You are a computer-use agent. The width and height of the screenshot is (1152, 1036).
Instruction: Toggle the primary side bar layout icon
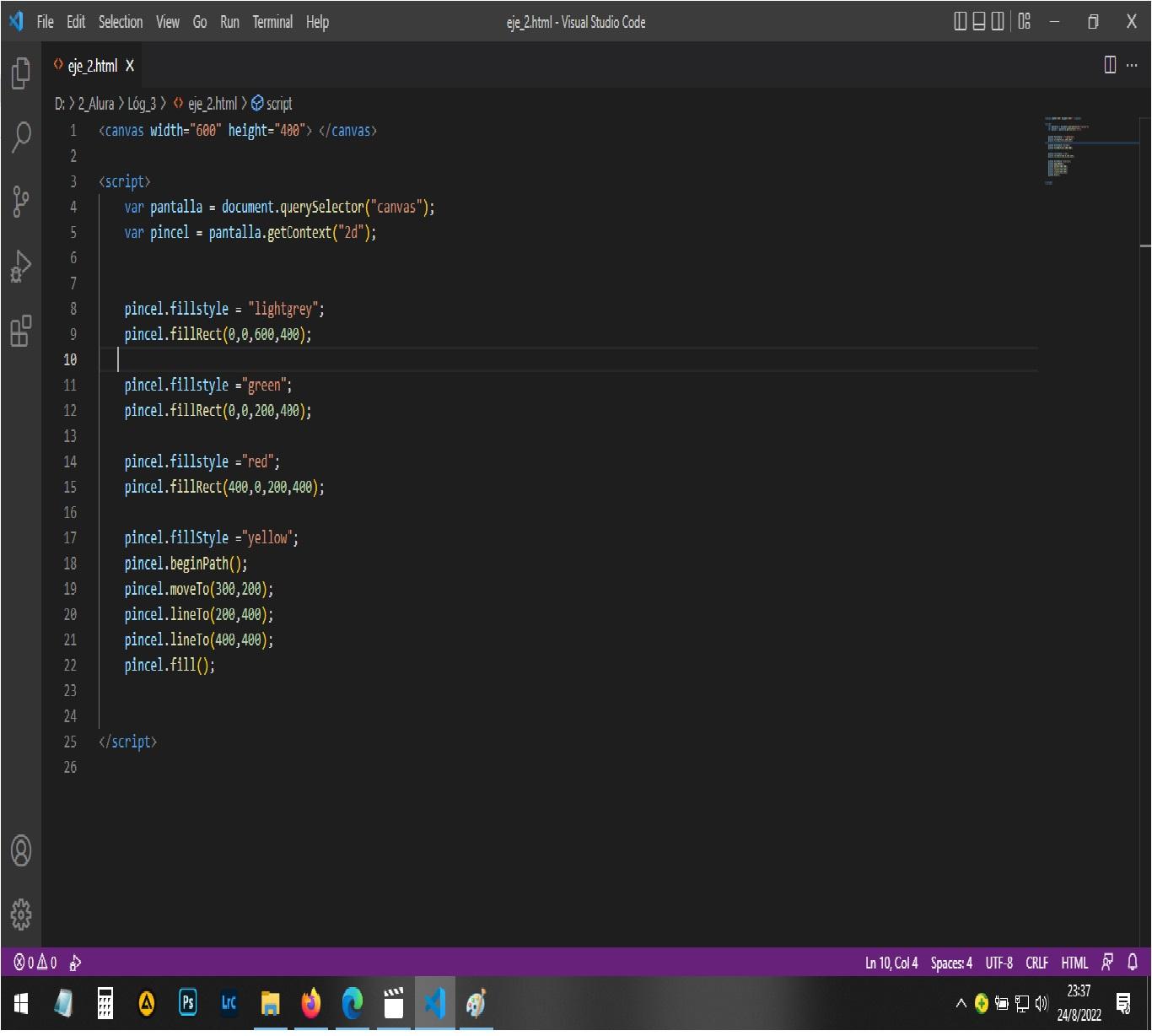pos(961,22)
